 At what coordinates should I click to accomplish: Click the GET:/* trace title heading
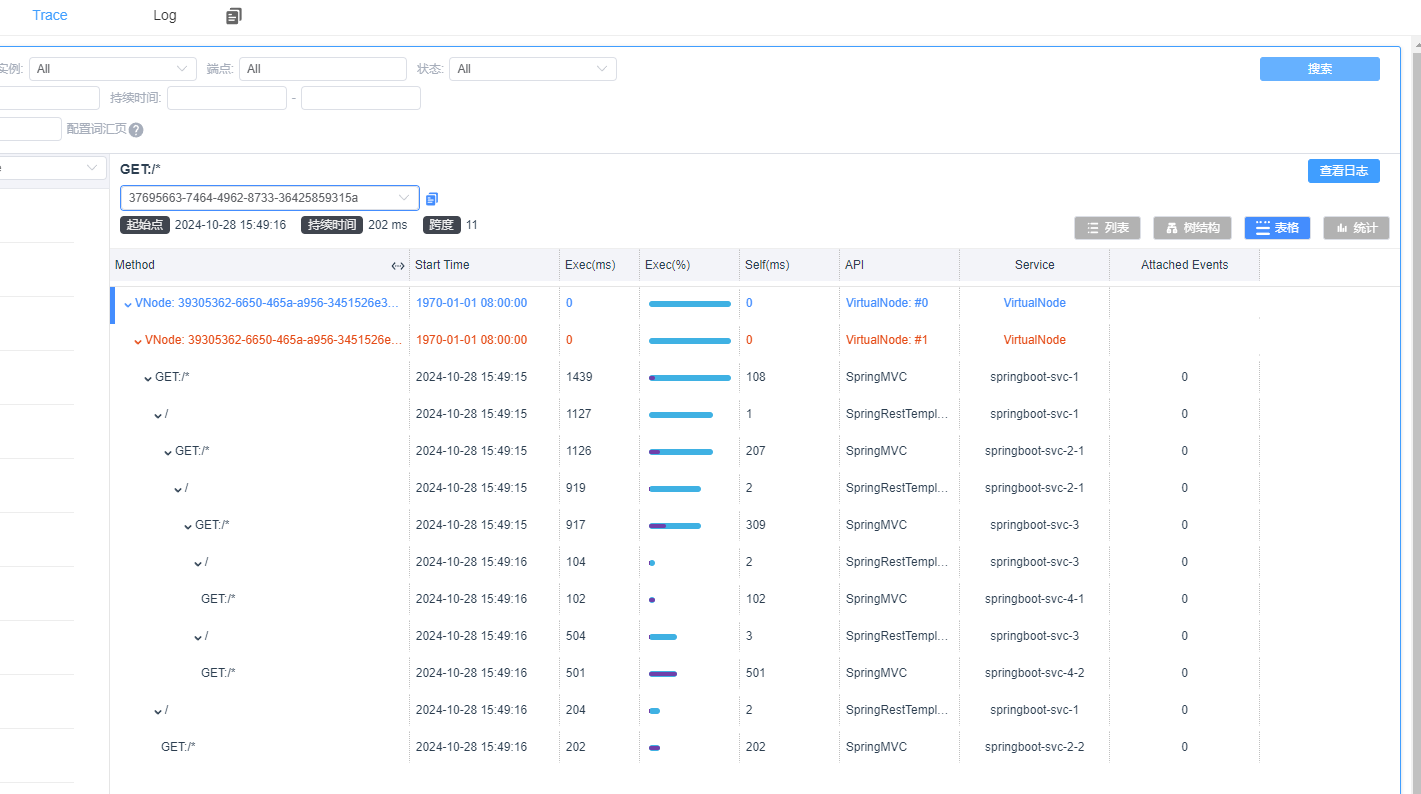(140, 169)
